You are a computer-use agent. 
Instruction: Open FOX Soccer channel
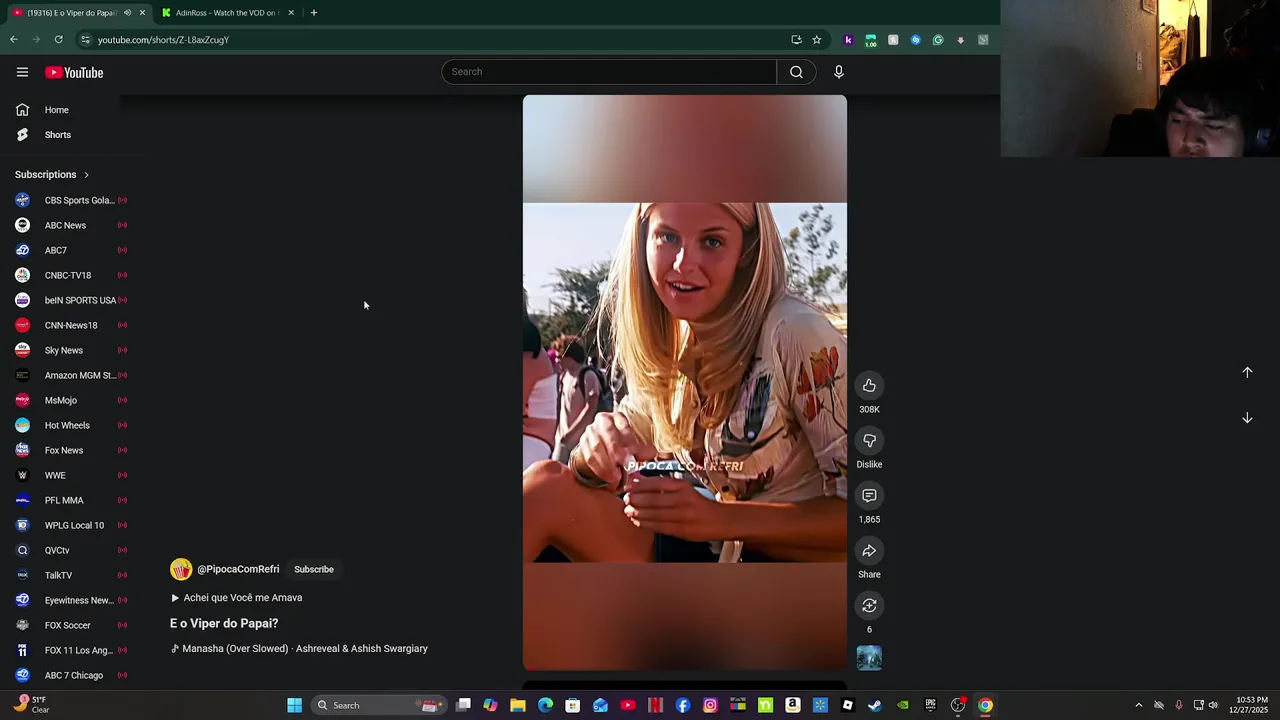pos(70,625)
